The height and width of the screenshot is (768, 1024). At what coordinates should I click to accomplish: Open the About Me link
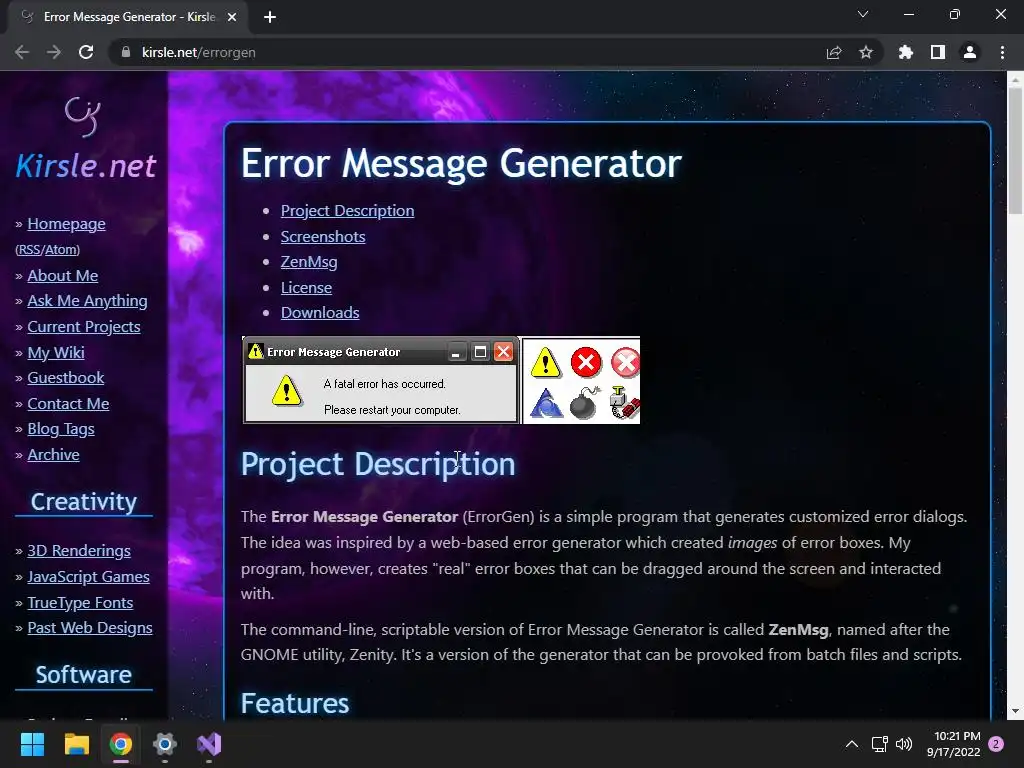click(x=63, y=276)
